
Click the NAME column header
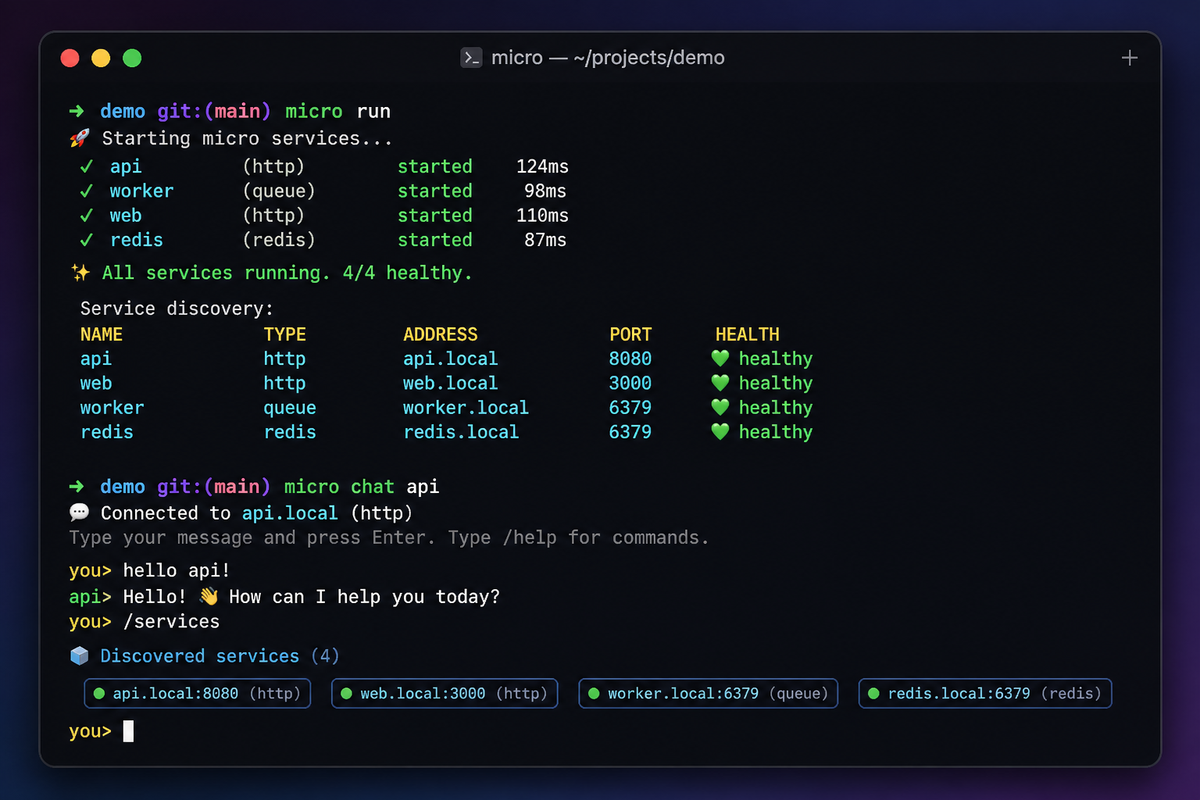click(x=102, y=335)
